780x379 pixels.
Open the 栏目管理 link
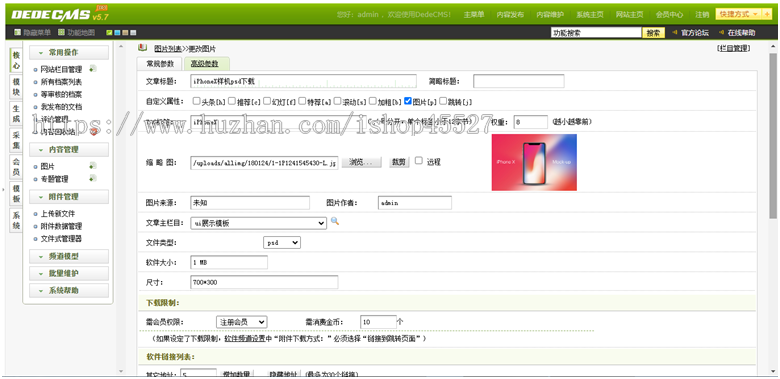734,48
